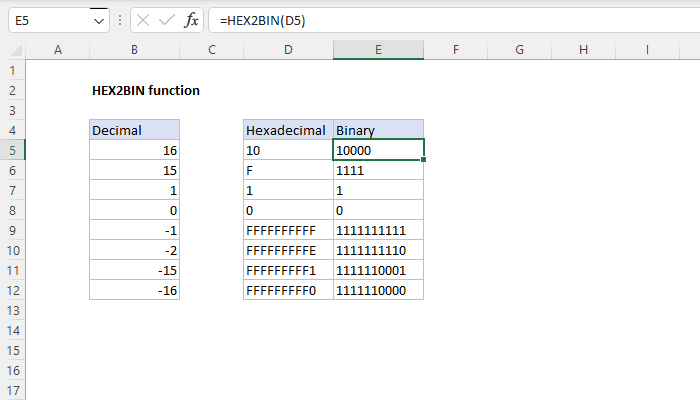700x400 pixels.
Task: Select decimal cell with value 15
Action: [x=134, y=170]
